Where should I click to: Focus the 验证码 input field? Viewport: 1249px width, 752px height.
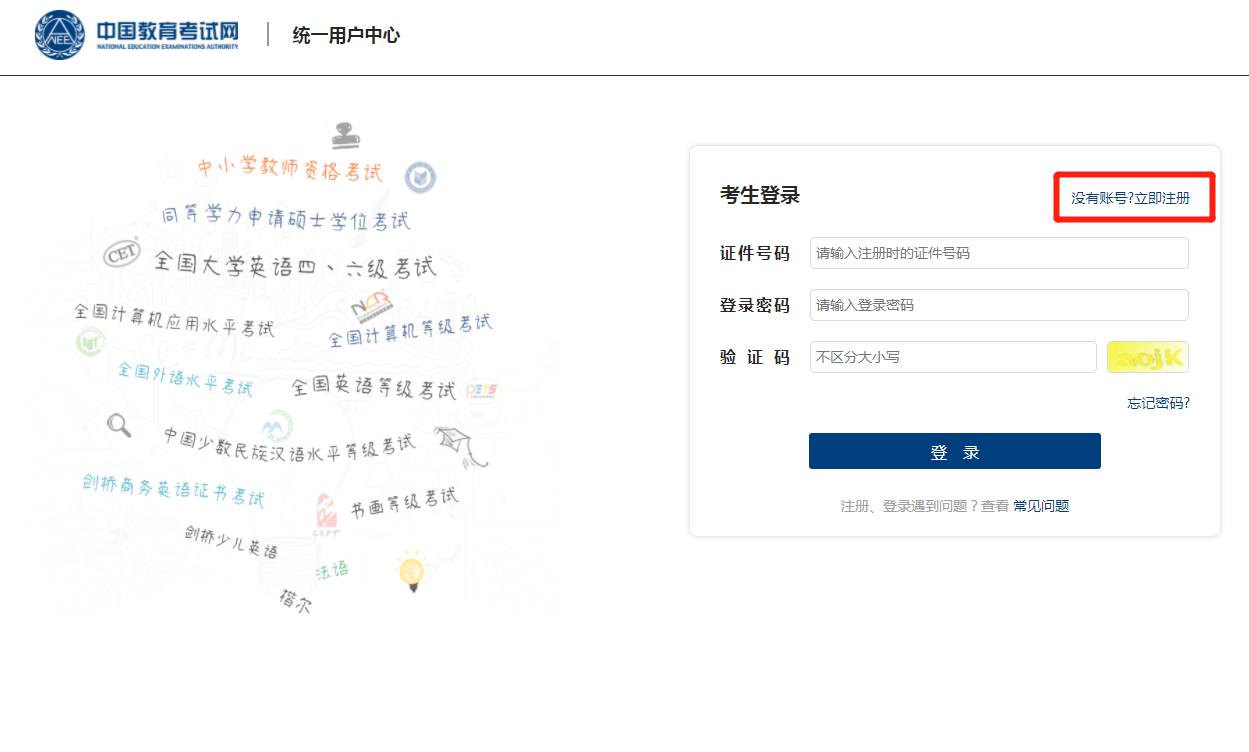952,357
